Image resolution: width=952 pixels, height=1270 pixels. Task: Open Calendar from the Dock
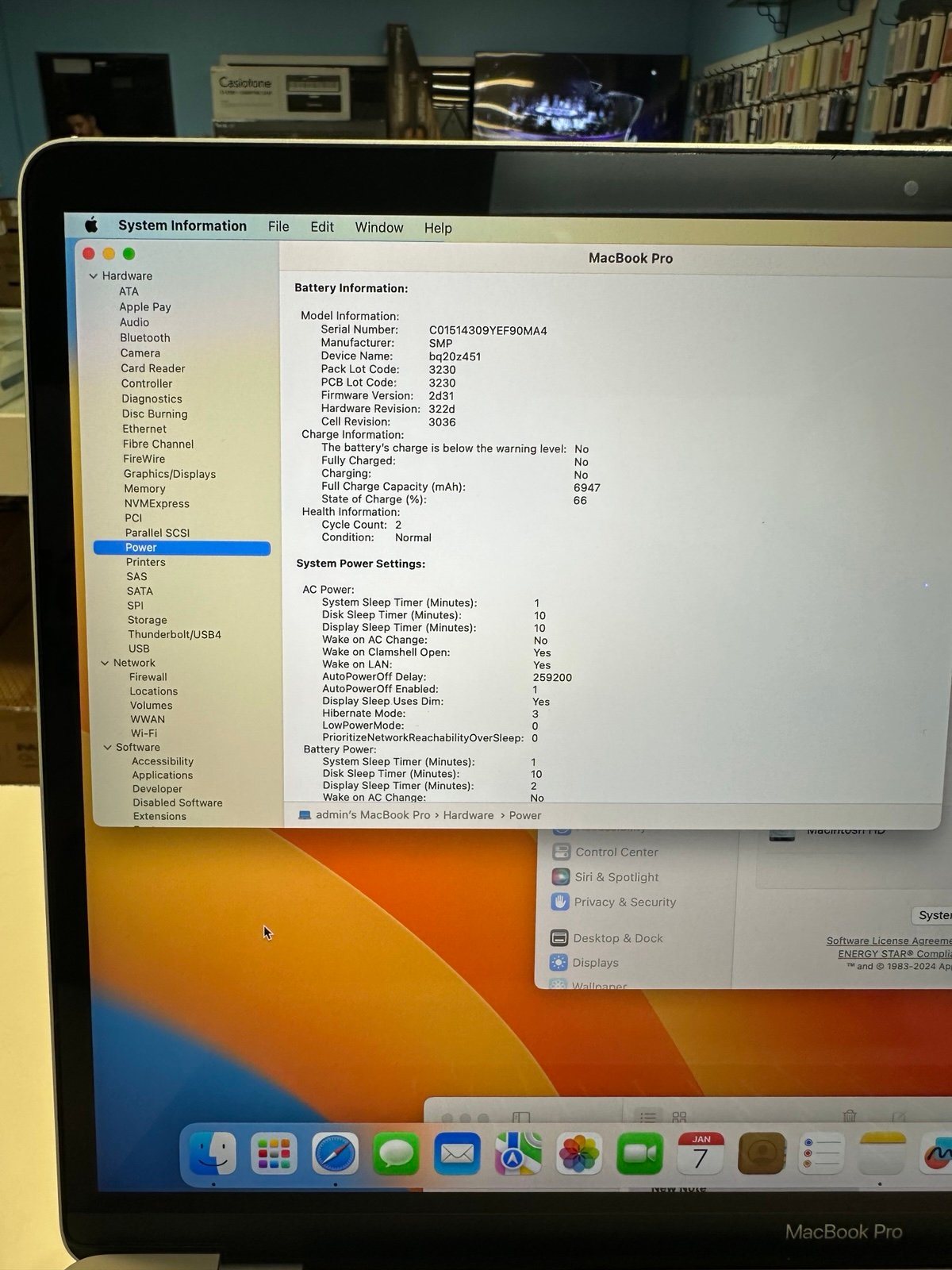click(701, 1153)
